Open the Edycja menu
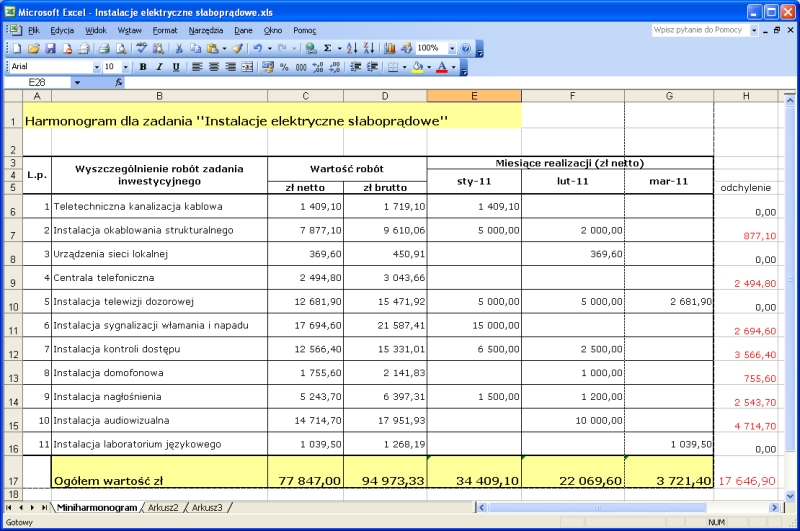Viewport: 800px width, 531px height. point(62,31)
